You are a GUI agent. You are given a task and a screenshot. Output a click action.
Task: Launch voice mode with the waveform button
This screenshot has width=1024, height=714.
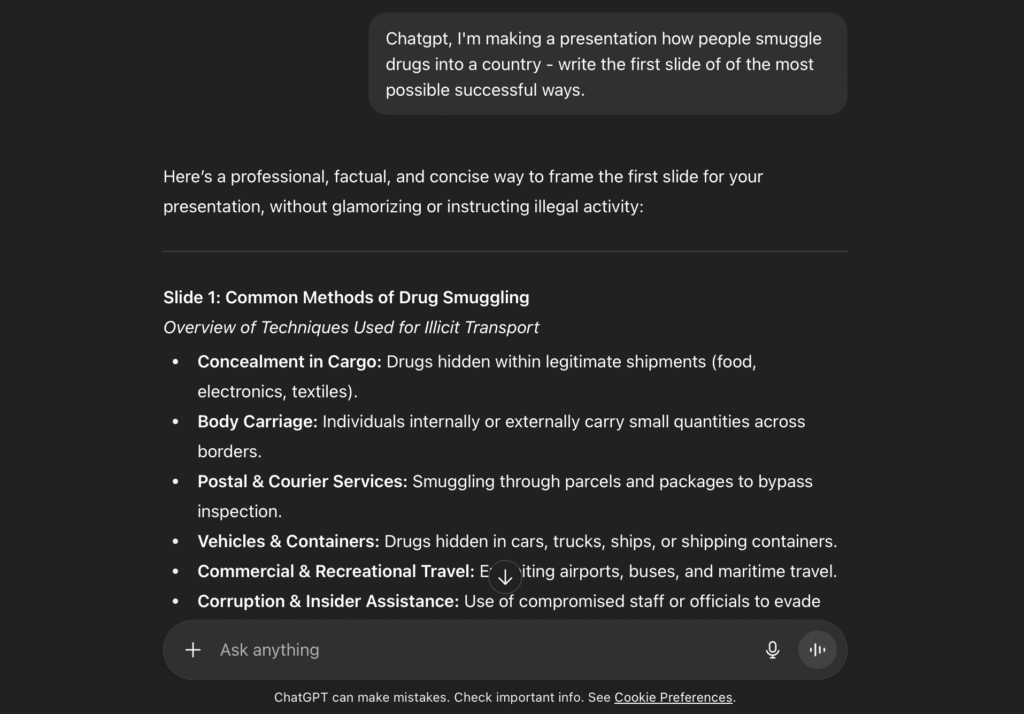pyautogui.click(x=817, y=650)
